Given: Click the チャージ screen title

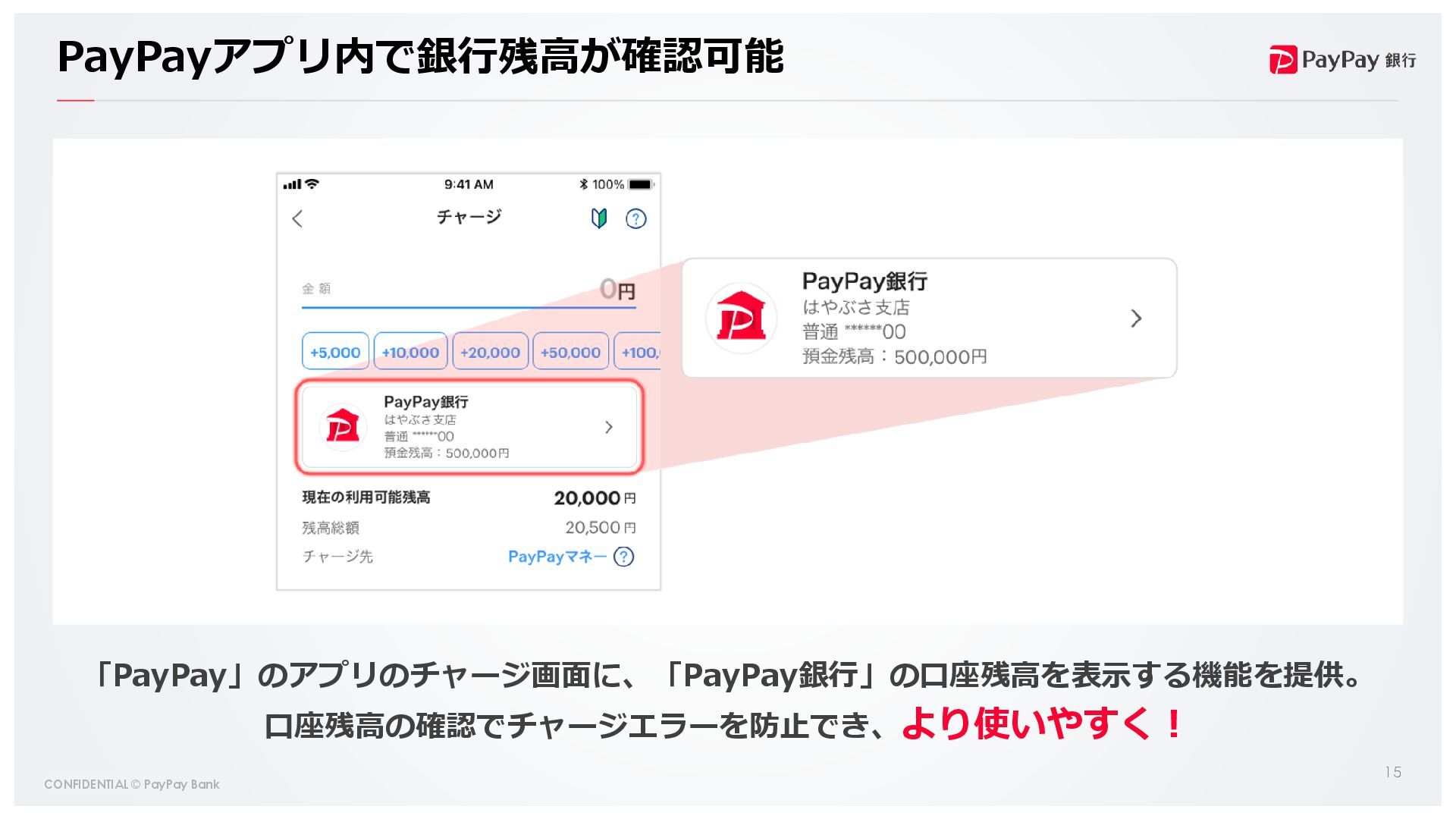Looking at the screenshot, I should pos(469,218).
